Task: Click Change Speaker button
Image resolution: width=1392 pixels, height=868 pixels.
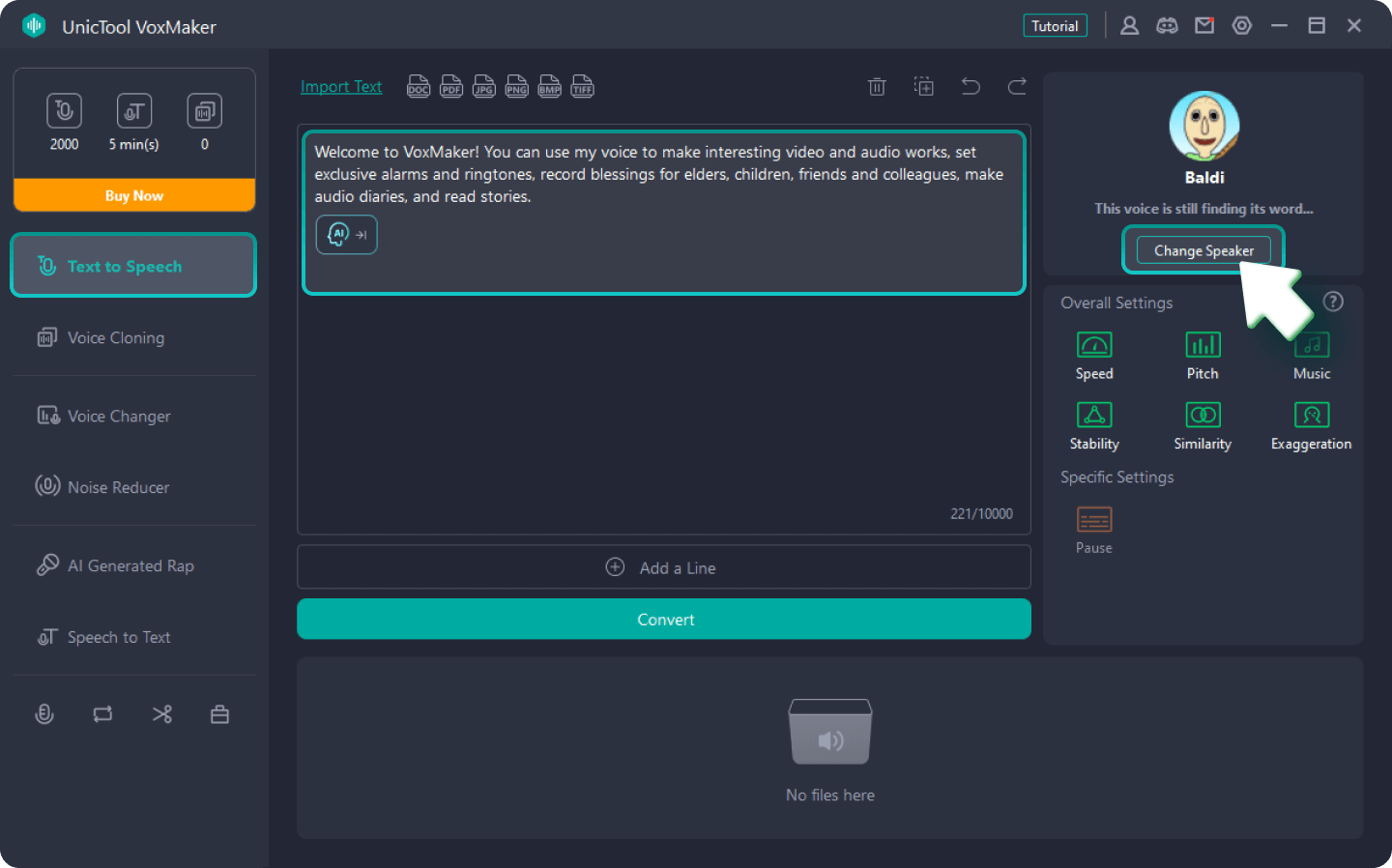Action: click(x=1203, y=250)
